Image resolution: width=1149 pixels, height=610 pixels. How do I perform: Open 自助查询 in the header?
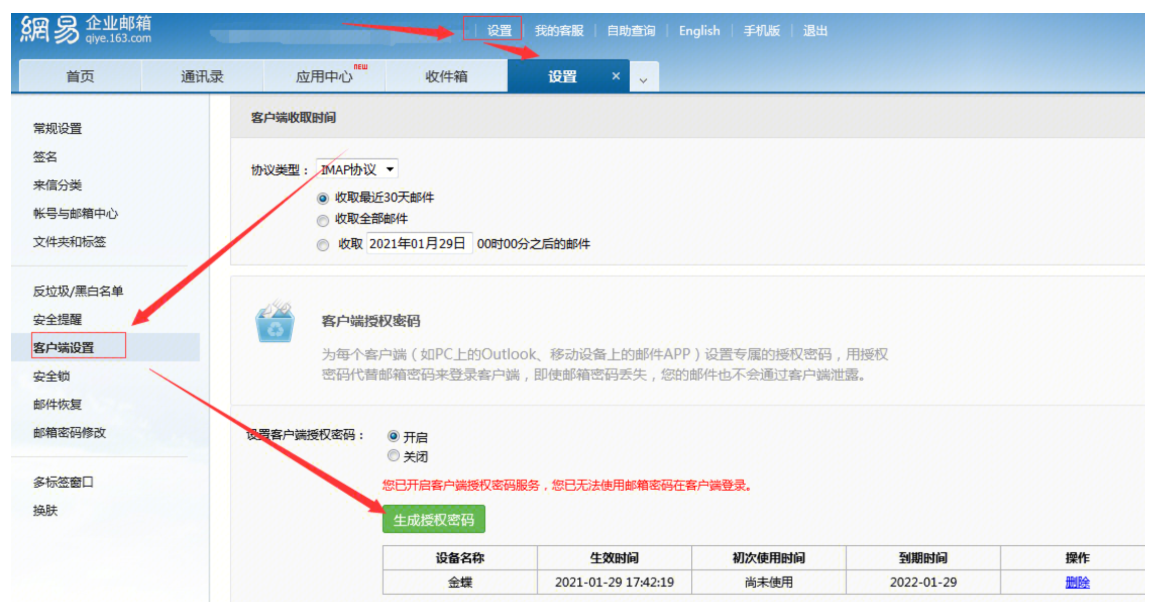point(631,30)
